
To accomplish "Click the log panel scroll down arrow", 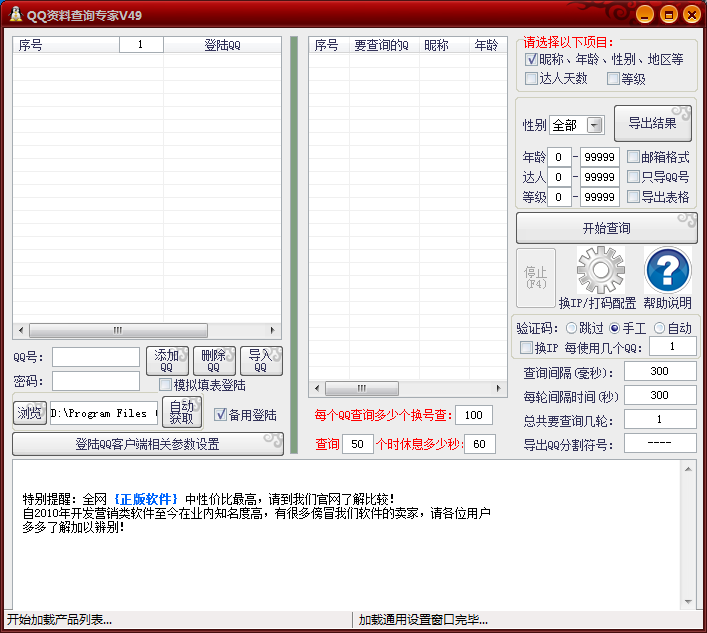I will pos(688,601).
